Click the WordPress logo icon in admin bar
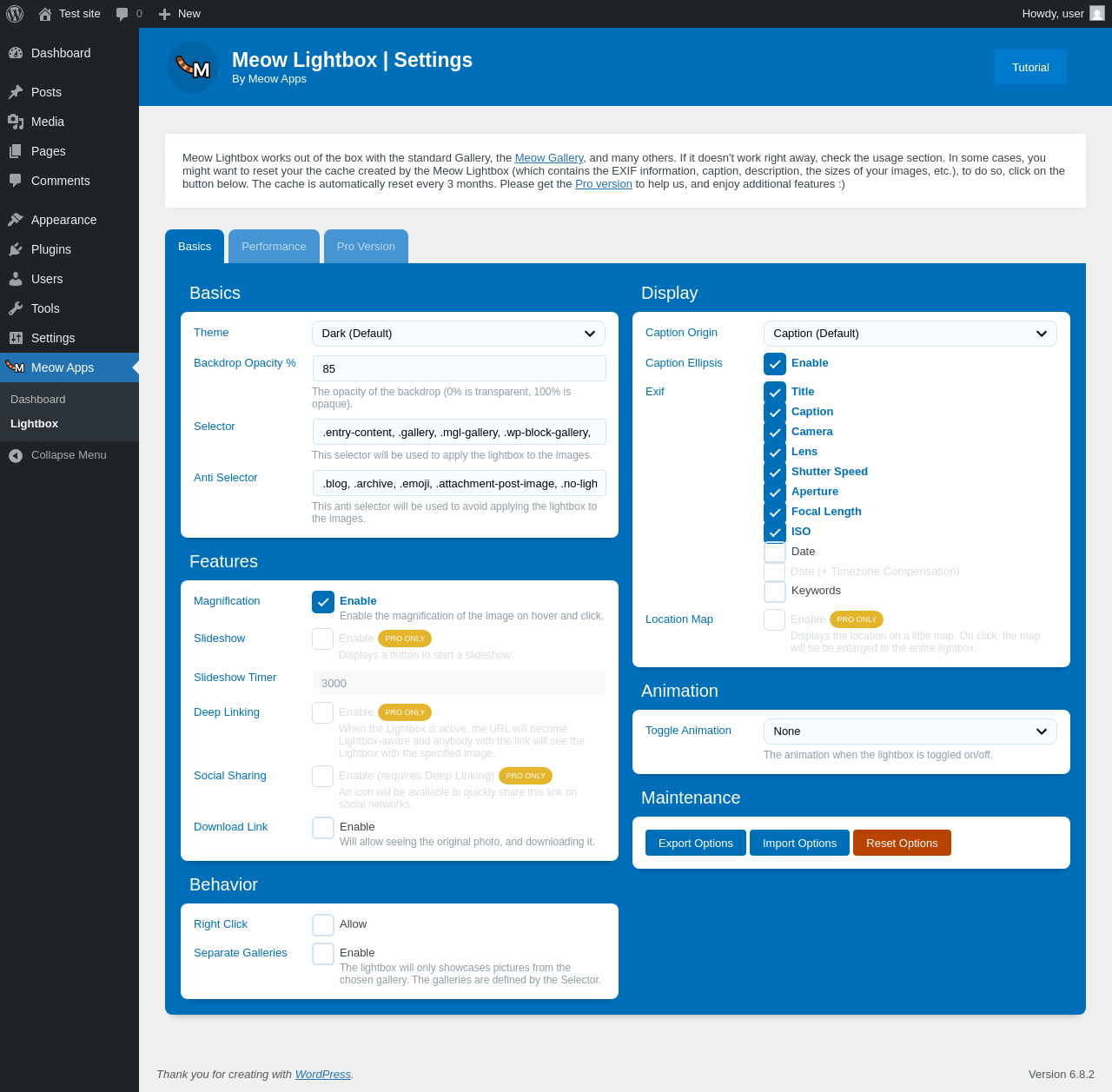The image size is (1112, 1092). (15, 14)
